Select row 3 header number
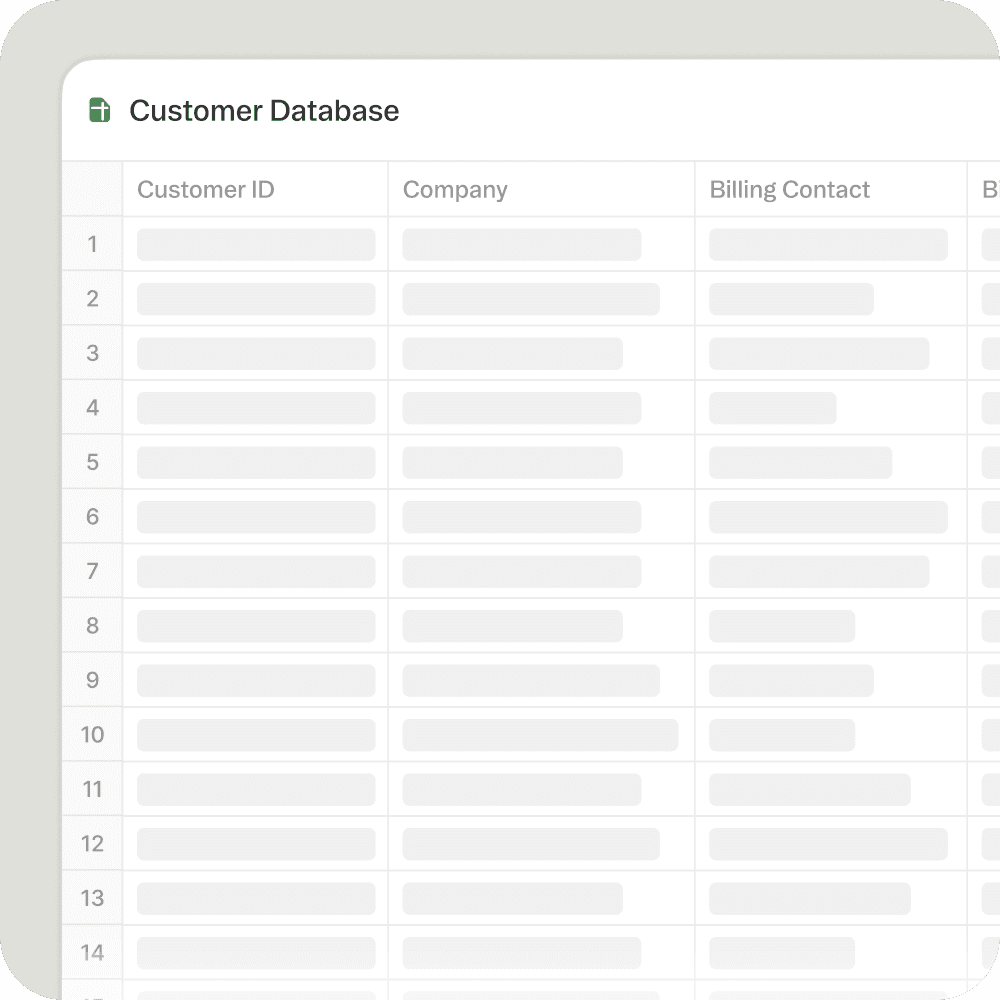The image size is (1000, 1000). (x=92, y=353)
